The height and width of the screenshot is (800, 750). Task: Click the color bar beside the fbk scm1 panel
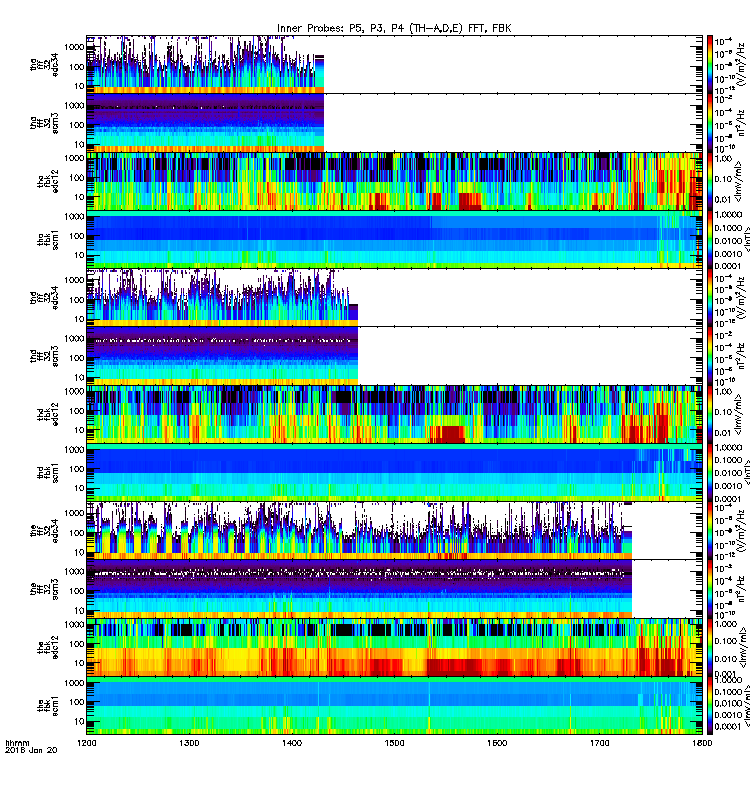[x=710, y=706]
